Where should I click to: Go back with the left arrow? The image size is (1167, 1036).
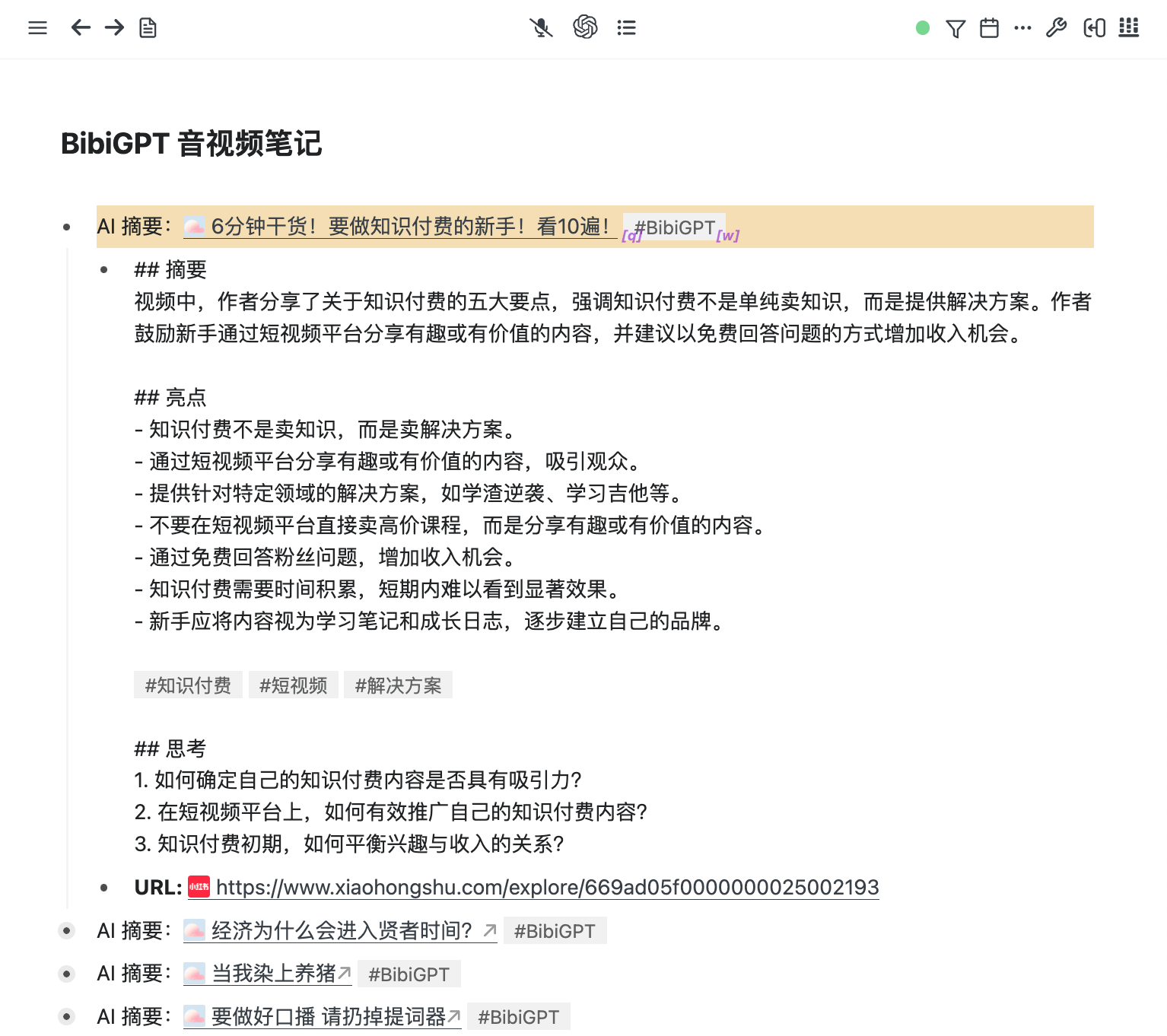81,28
